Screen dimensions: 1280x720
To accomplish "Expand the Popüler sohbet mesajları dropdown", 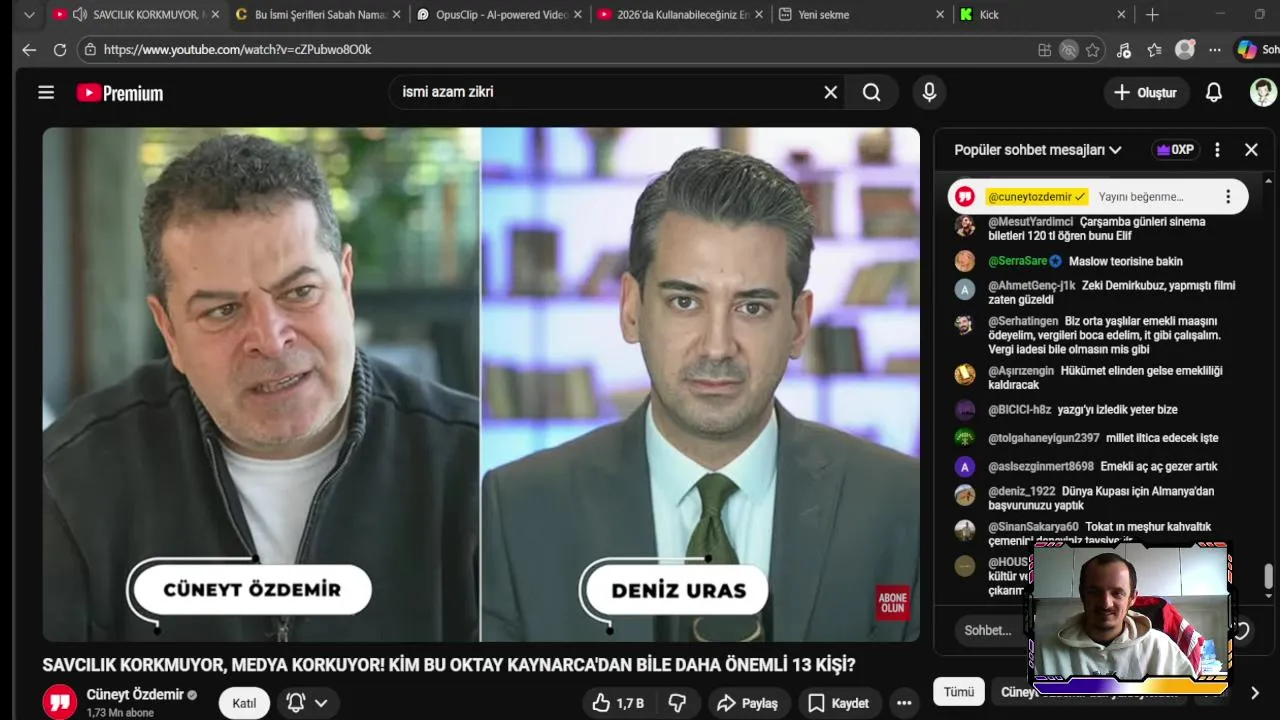I will pyautogui.click(x=1038, y=150).
